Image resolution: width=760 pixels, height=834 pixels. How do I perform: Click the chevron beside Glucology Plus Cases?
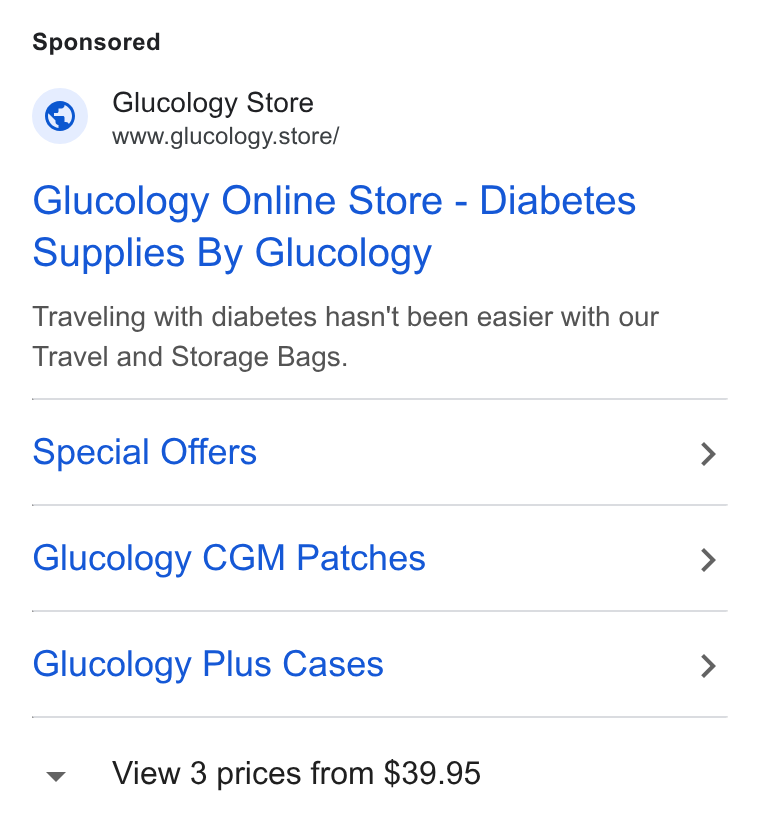coord(708,666)
